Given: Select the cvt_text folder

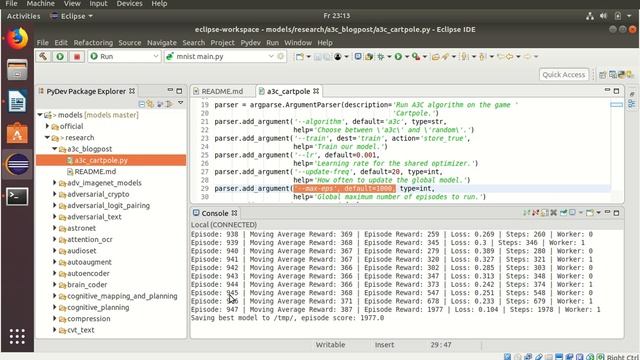Looking at the screenshot, I should pos(80,330).
